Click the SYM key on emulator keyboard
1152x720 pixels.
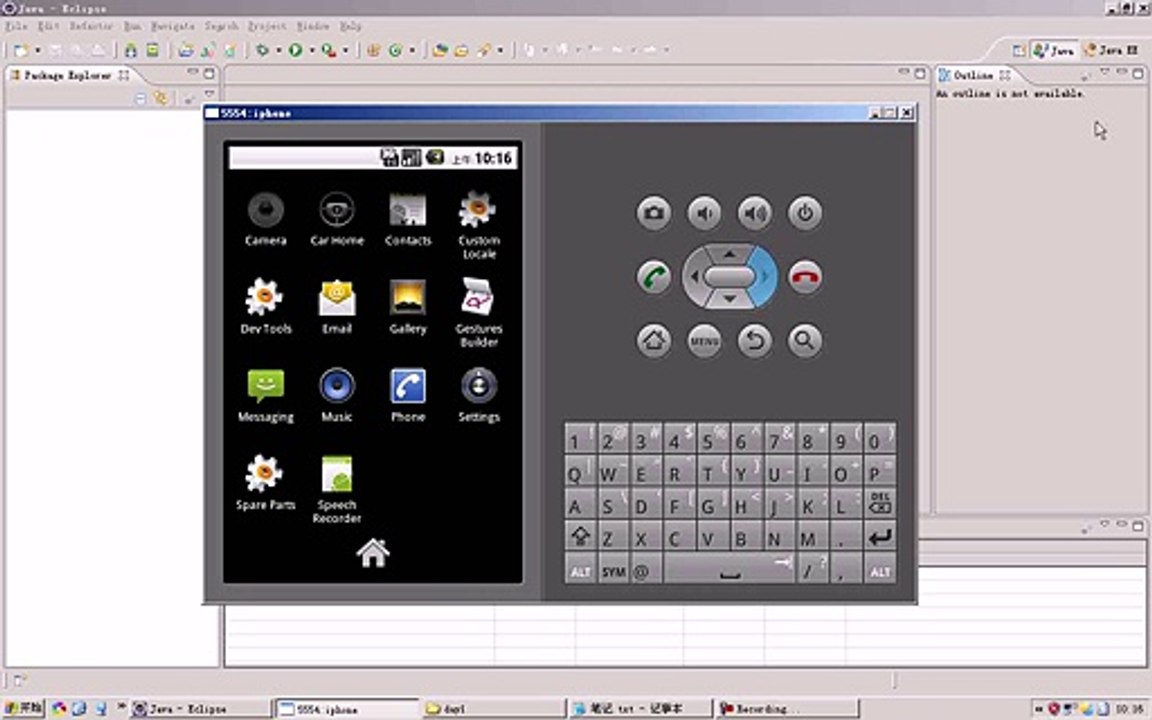(x=613, y=570)
